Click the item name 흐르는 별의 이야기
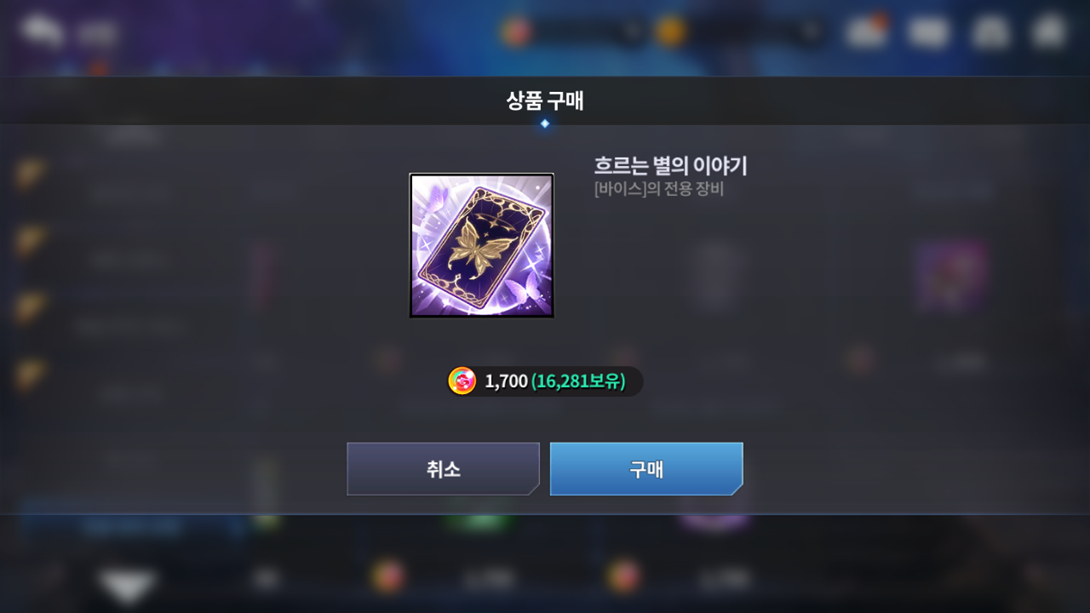 point(670,165)
